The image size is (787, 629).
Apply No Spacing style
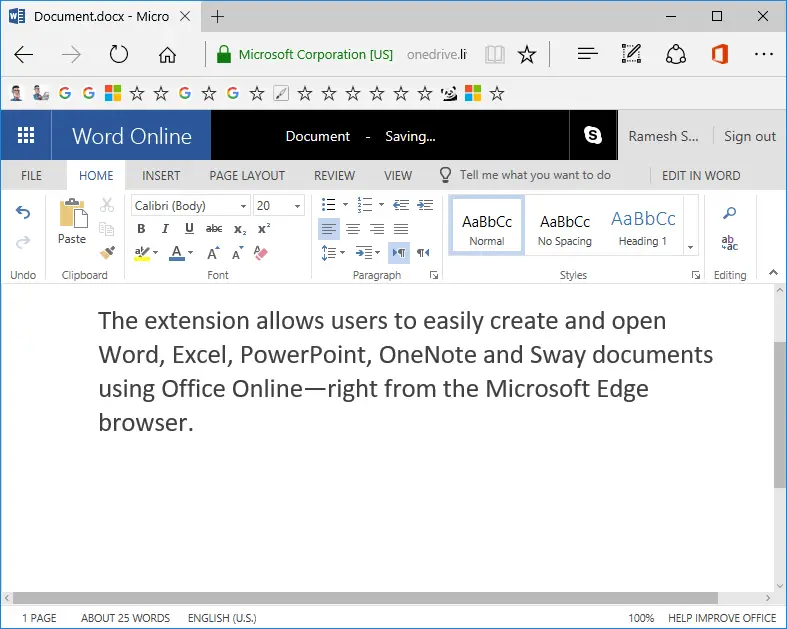coord(565,225)
